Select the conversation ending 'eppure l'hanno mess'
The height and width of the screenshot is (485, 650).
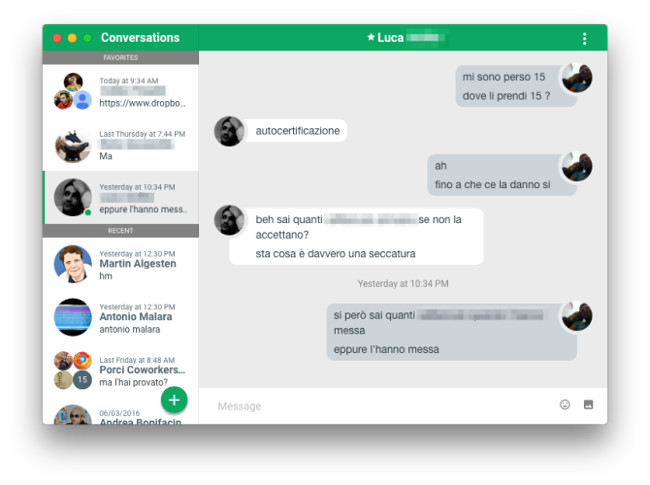coord(121,198)
